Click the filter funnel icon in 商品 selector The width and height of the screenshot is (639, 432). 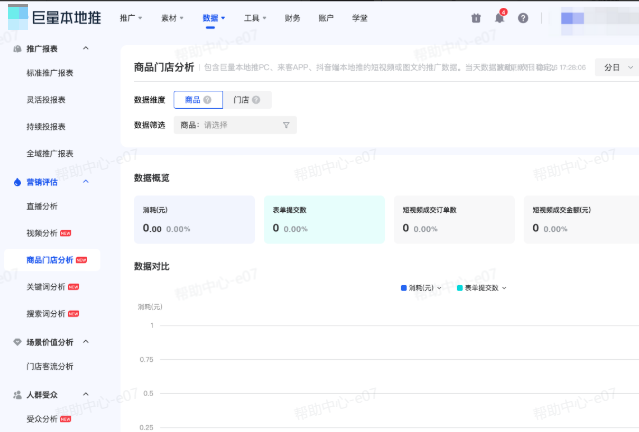click(x=286, y=125)
